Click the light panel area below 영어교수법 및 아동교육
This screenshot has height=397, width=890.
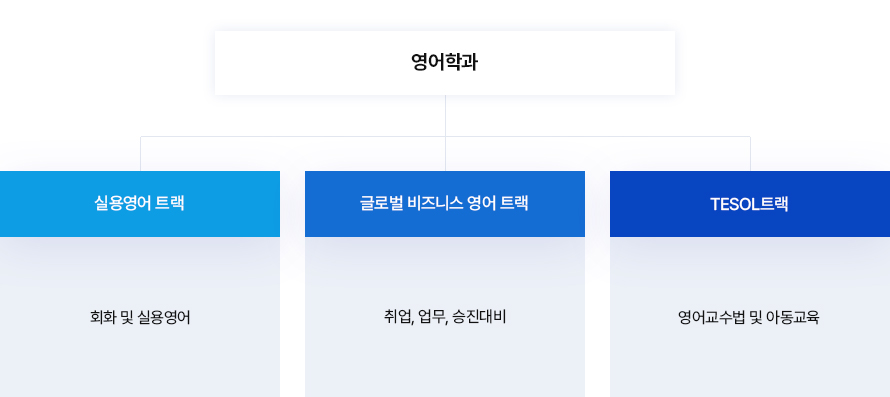(x=750, y=362)
